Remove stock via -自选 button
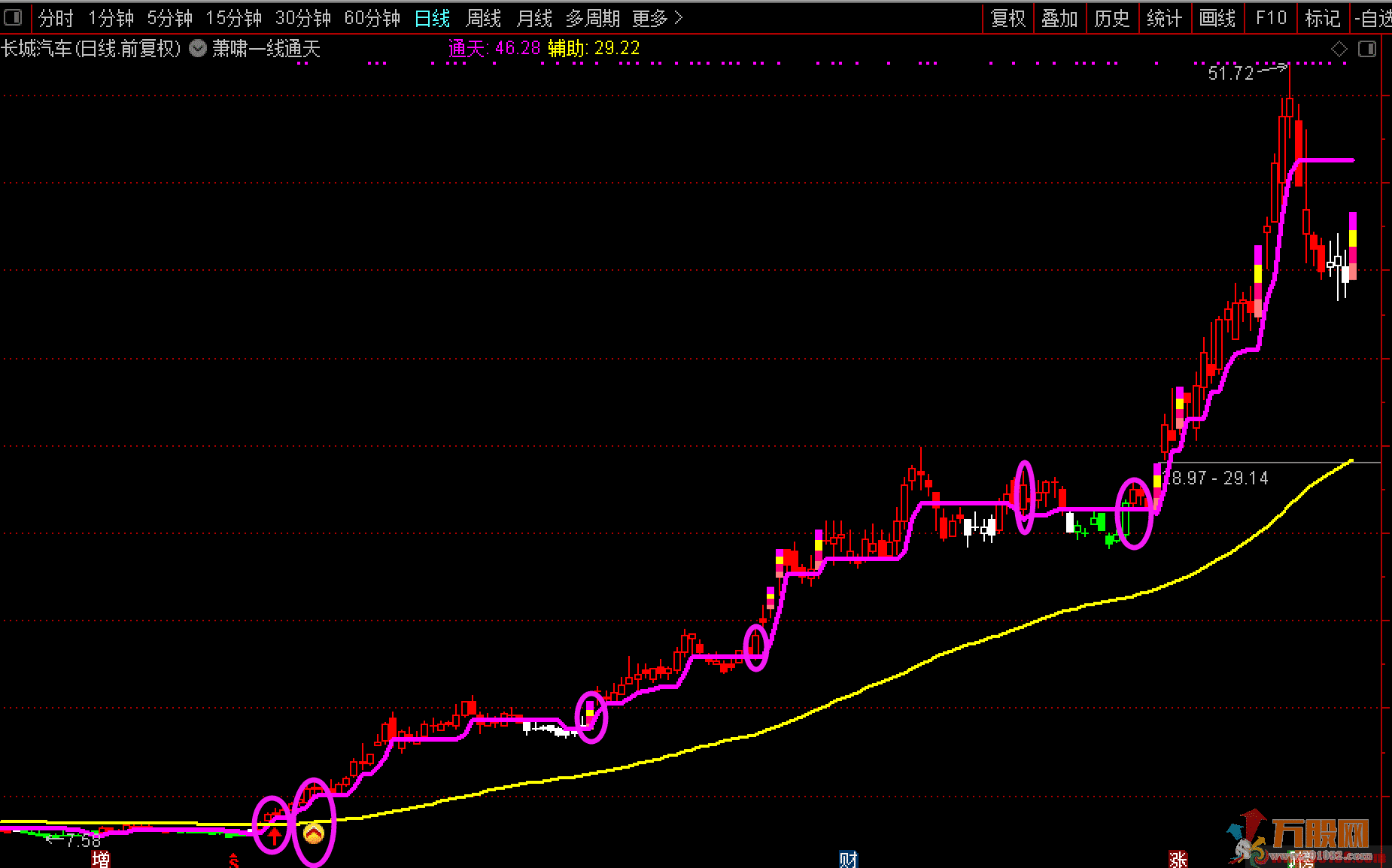The height and width of the screenshot is (868, 1392). click(x=1373, y=18)
